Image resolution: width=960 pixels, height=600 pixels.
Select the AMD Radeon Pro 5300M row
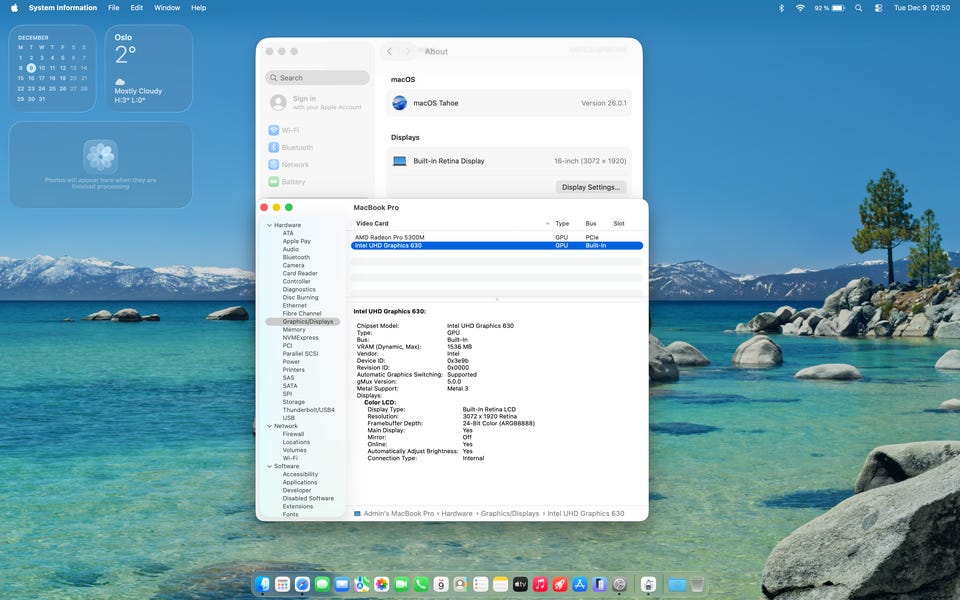click(x=391, y=237)
